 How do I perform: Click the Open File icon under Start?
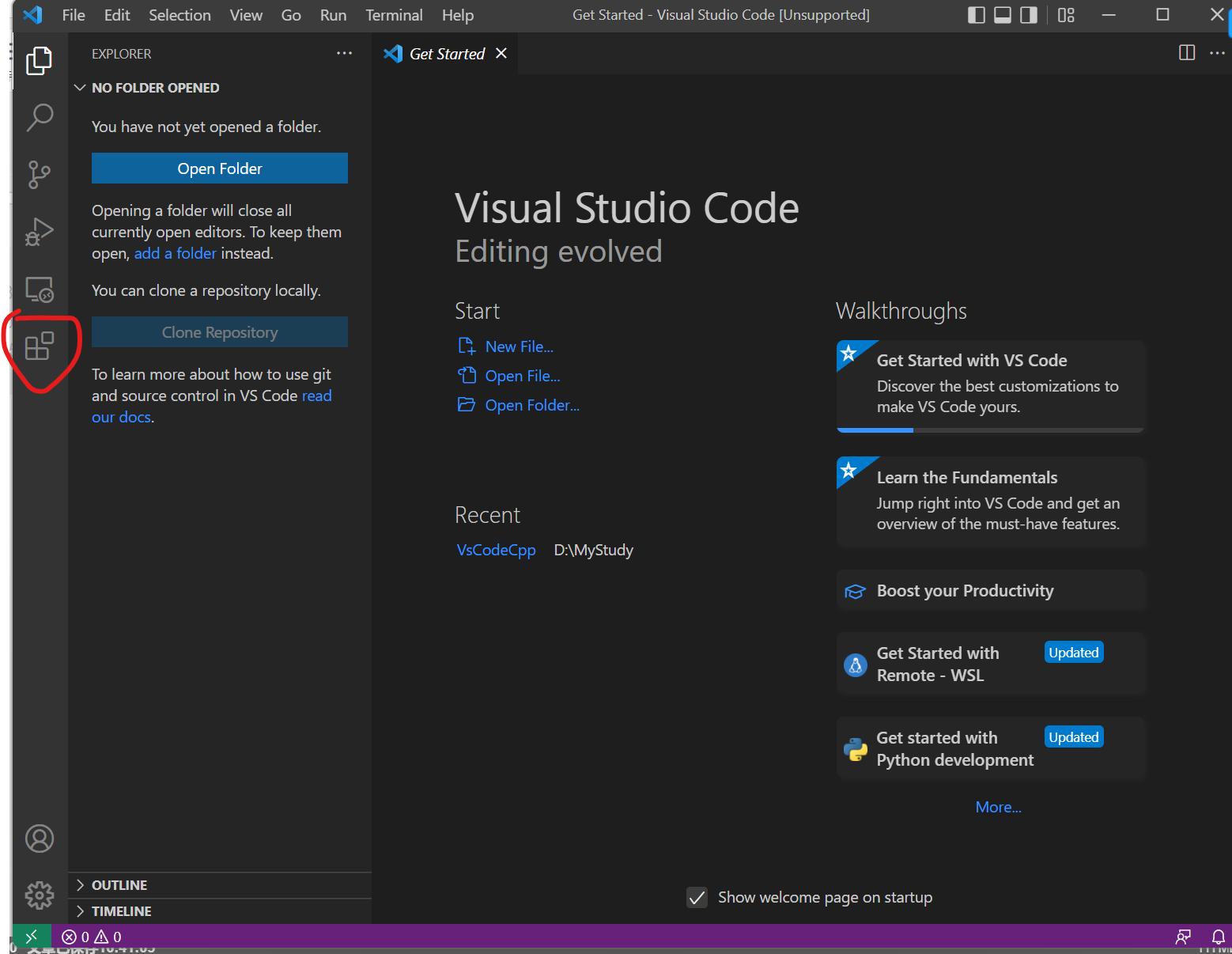click(467, 376)
